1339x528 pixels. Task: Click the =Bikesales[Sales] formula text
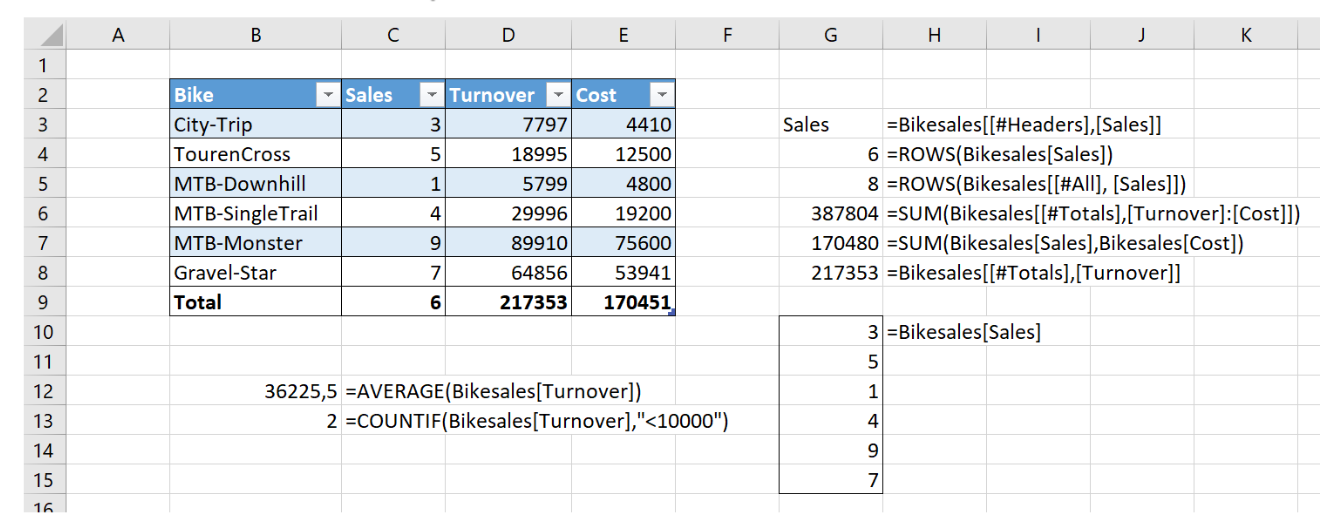point(963,332)
